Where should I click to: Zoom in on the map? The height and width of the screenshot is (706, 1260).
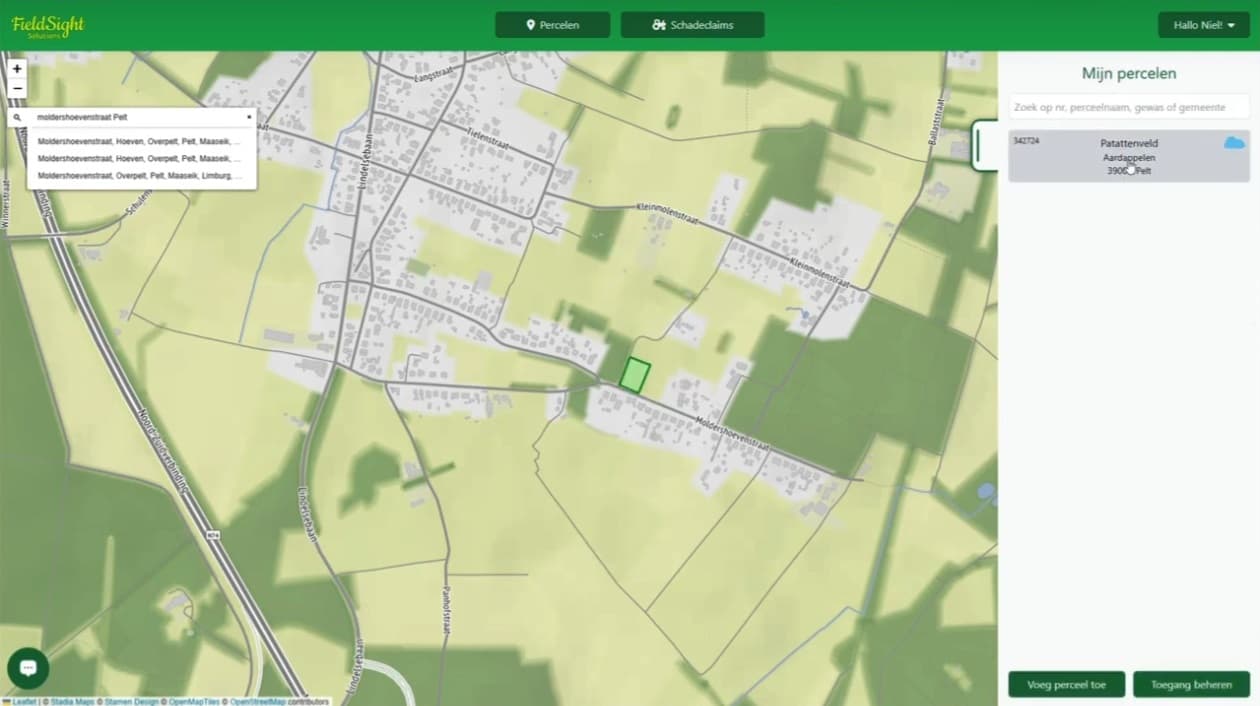pos(17,69)
